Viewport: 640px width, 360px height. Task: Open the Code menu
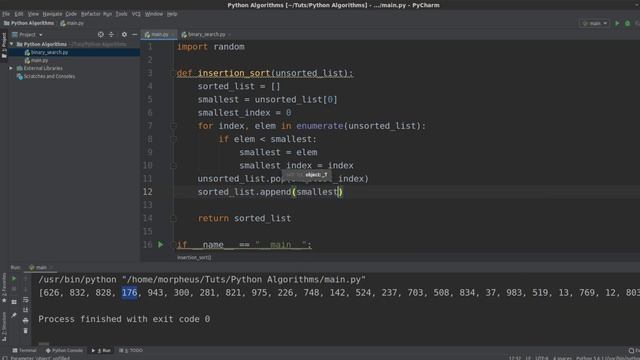click(71, 14)
